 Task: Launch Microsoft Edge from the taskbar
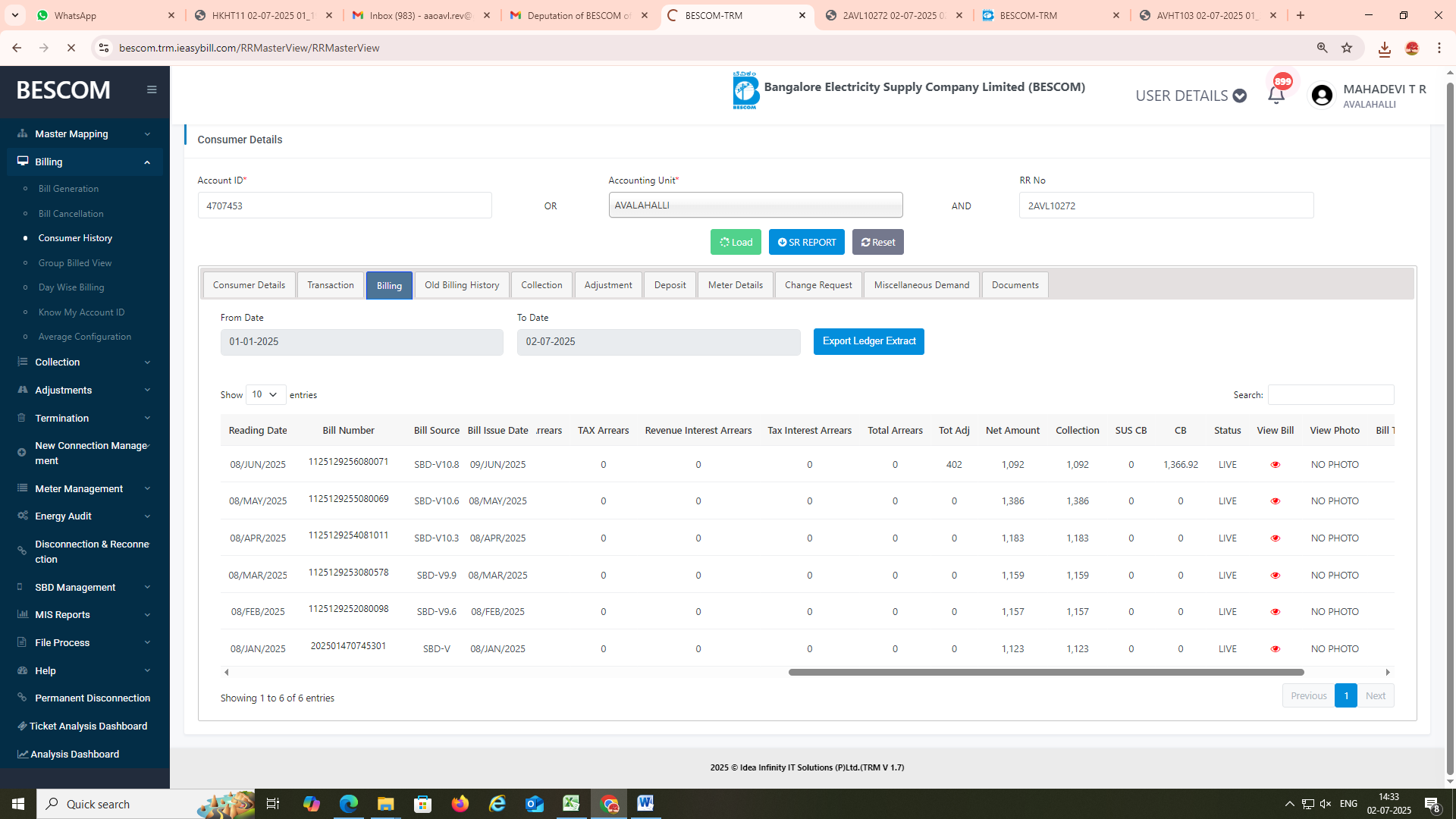pyautogui.click(x=349, y=804)
